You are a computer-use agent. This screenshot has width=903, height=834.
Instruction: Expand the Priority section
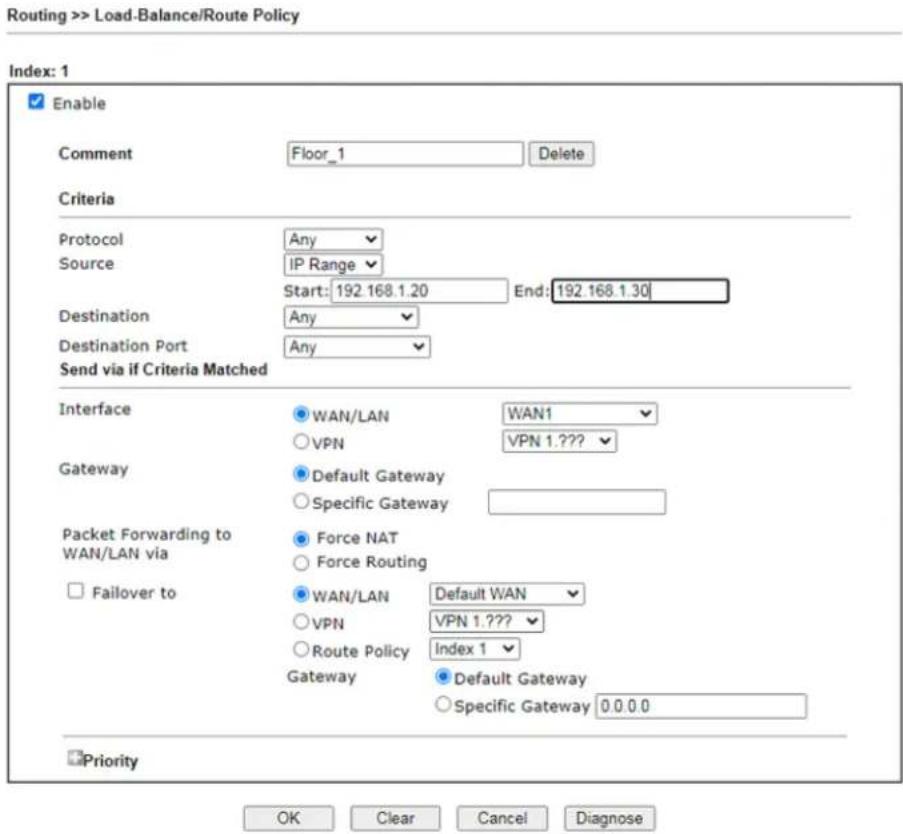74,758
